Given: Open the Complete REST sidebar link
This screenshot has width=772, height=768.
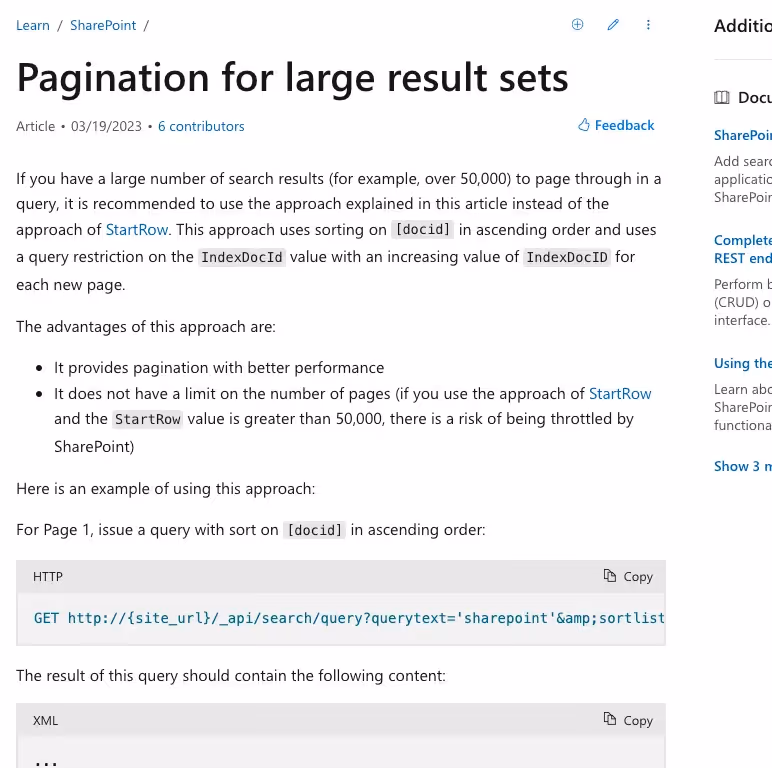Looking at the screenshot, I should [743, 249].
